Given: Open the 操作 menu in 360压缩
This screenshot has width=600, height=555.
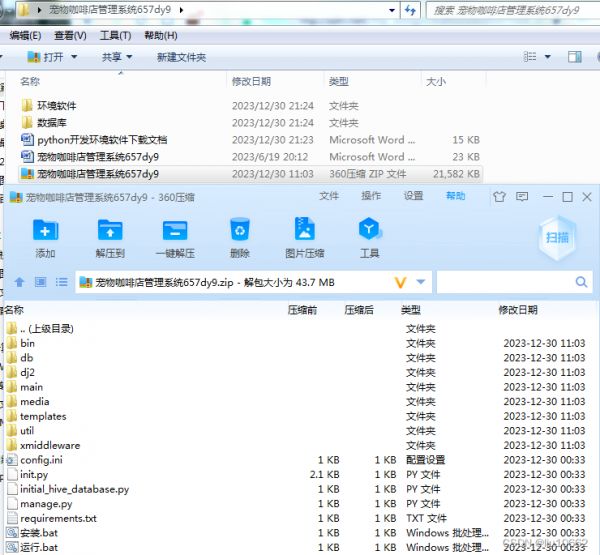Looking at the screenshot, I should pos(371,196).
